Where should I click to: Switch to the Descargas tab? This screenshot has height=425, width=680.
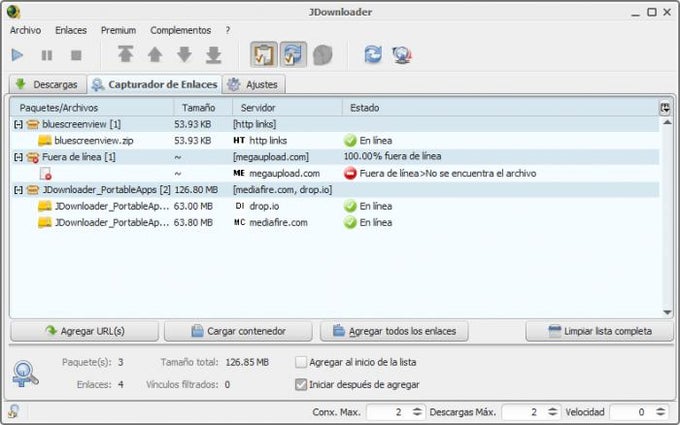(x=48, y=84)
